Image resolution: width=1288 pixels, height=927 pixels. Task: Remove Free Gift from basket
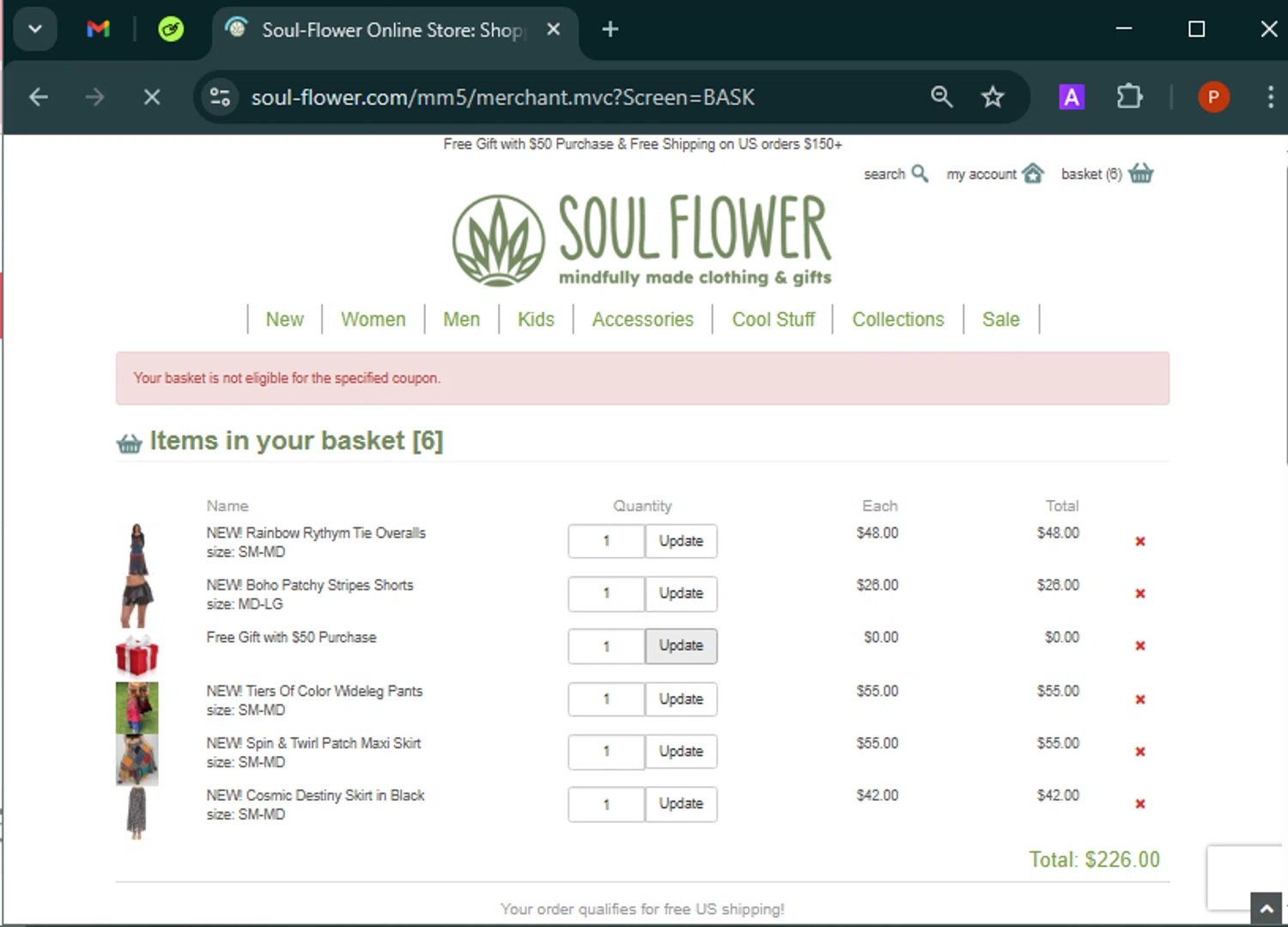(1140, 646)
